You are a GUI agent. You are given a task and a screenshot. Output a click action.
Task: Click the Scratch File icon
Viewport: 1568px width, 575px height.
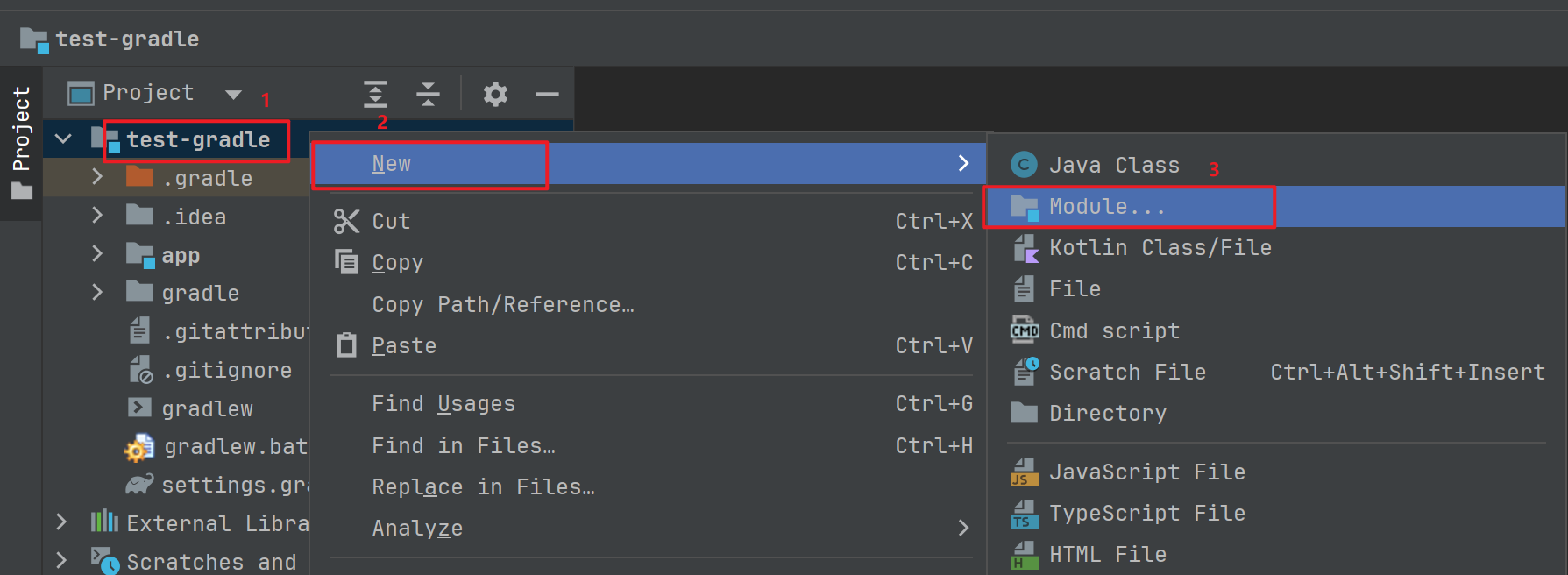point(1024,372)
